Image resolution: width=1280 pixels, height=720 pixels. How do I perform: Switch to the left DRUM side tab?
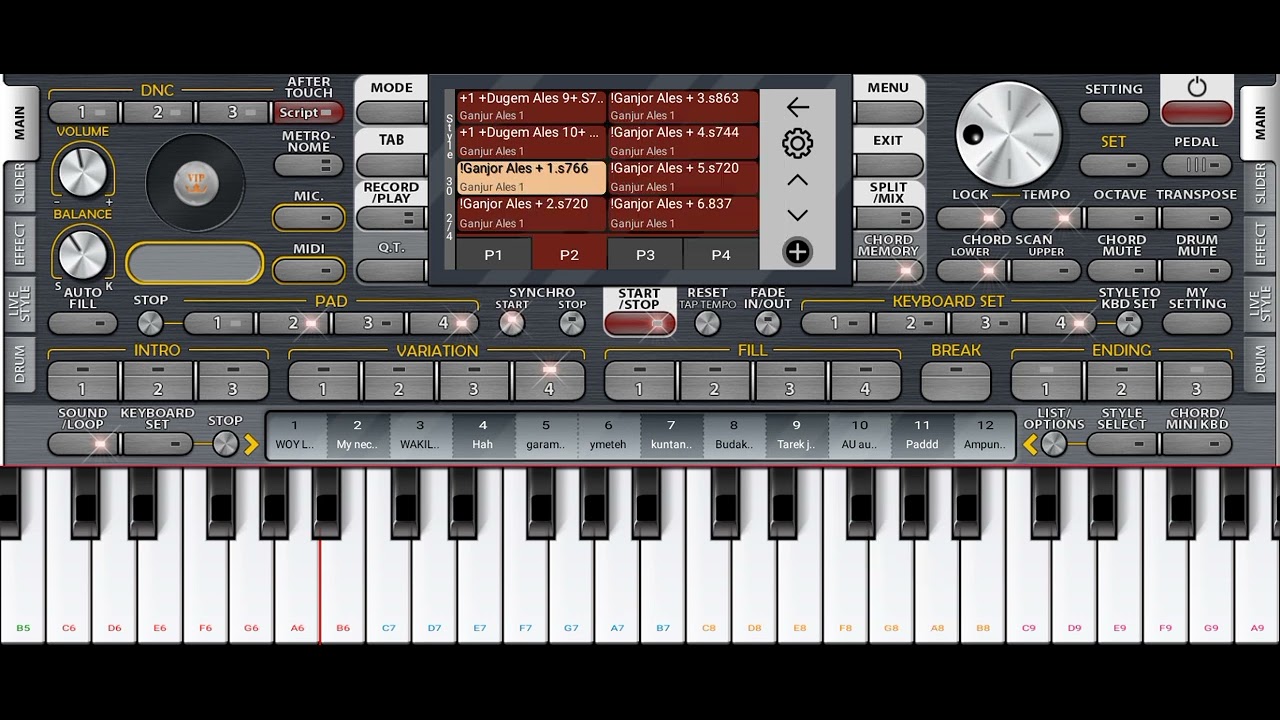(x=19, y=364)
